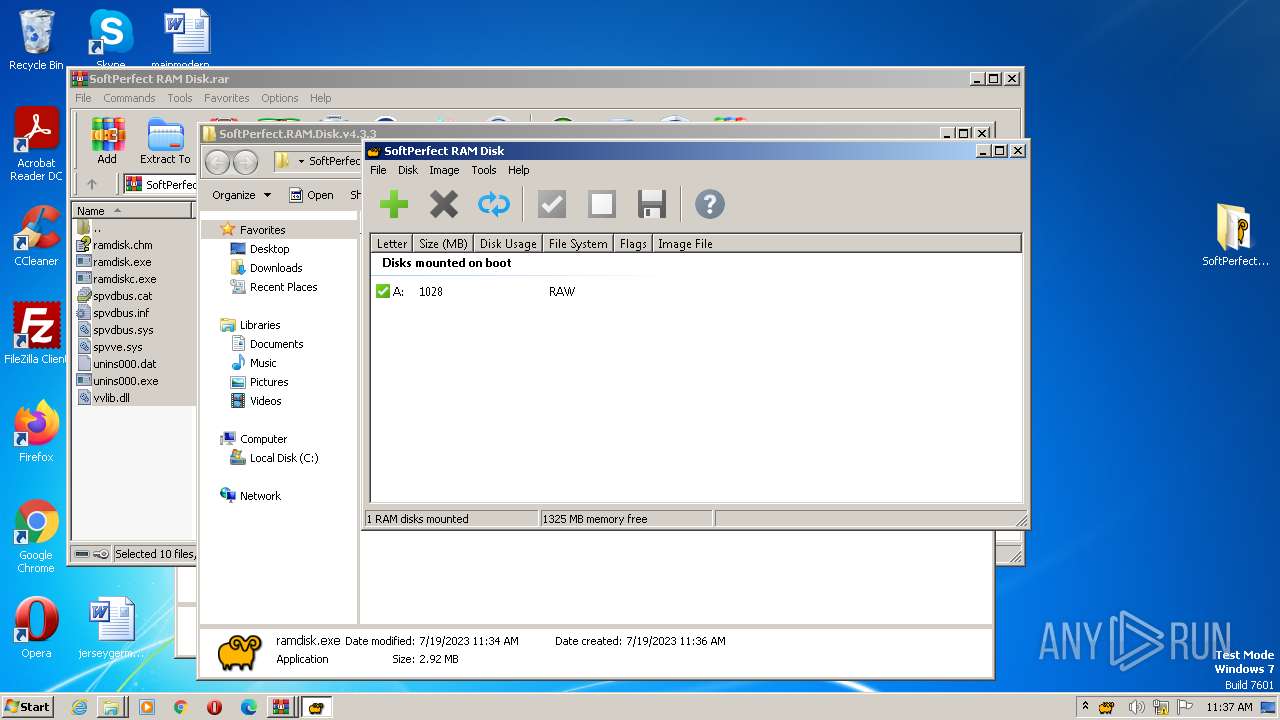Viewport: 1280px width, 720px height.
Task: Open Explorer address bar folder dropdown
Action: click(301, 161)
